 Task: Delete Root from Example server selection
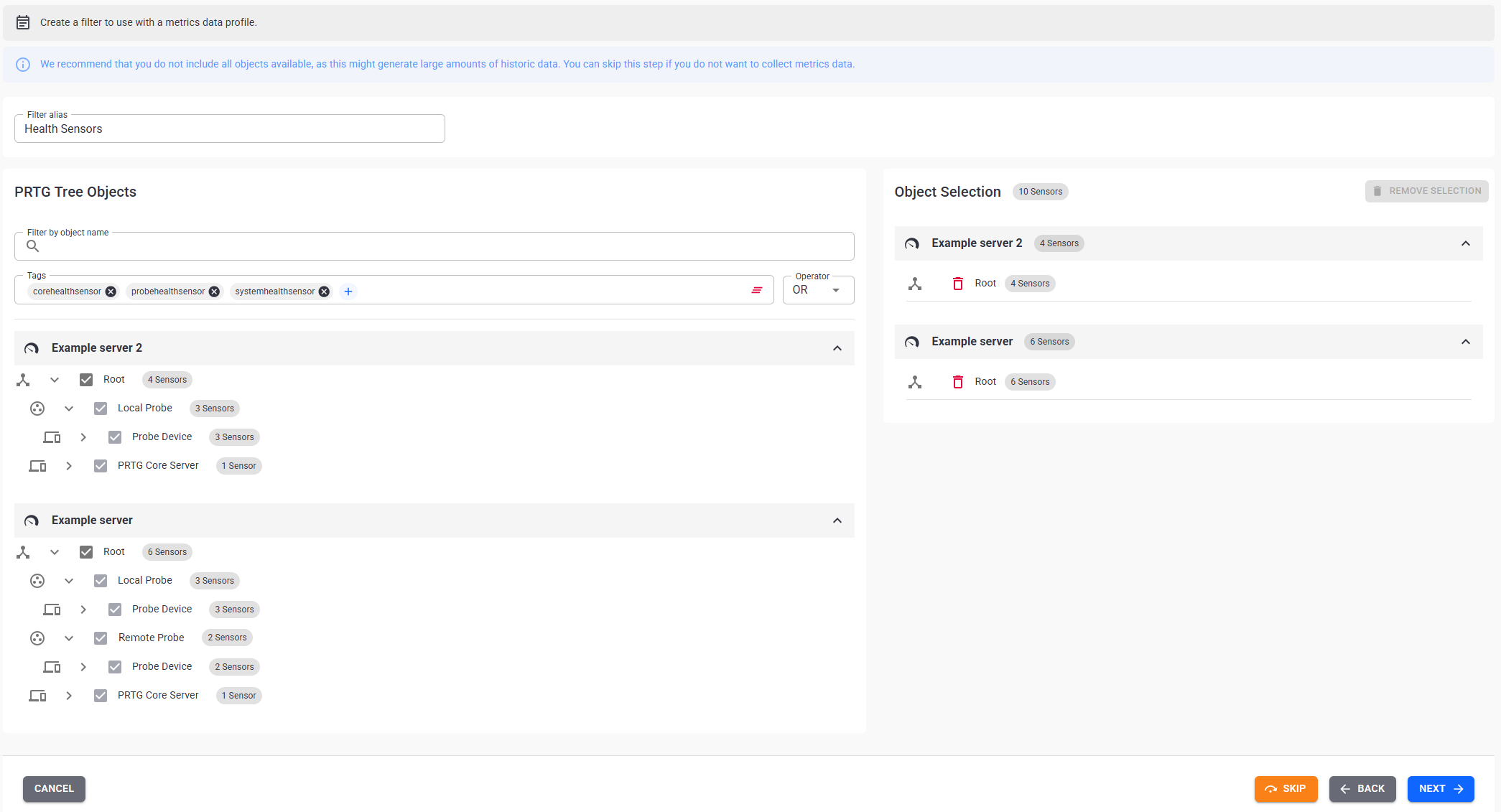(957, 382)
